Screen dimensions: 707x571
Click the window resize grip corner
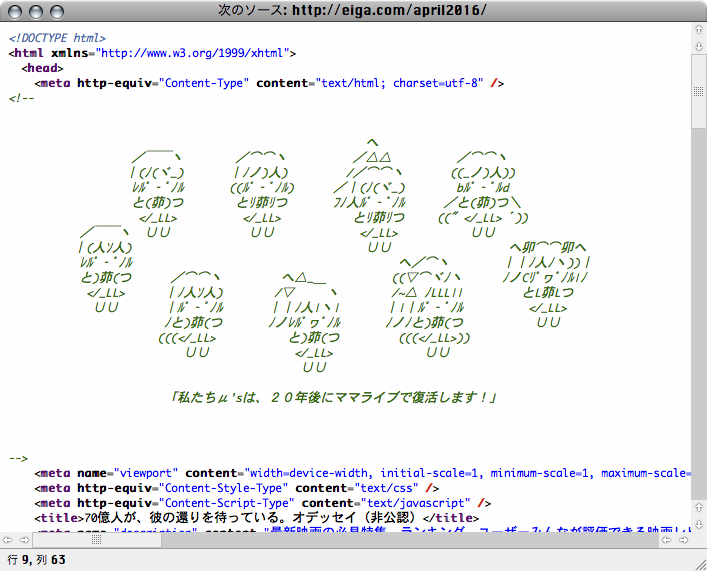[x=700, y=564]
